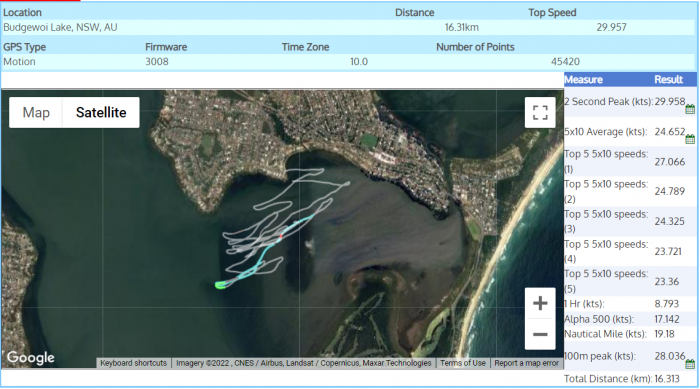Click Report a map error link

(x=526, y=363)
